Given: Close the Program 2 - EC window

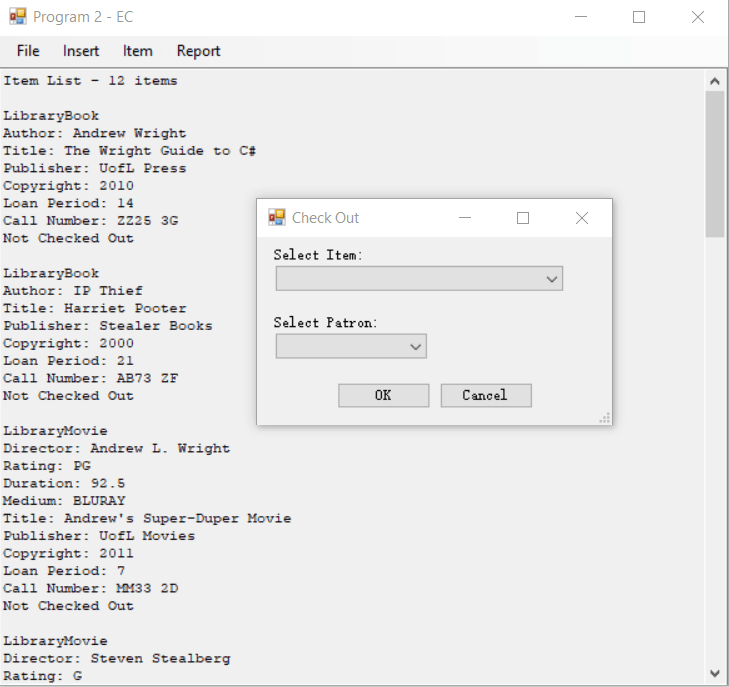Looking at the screenshot, I should pyautogui.click(x=697, y=17).
